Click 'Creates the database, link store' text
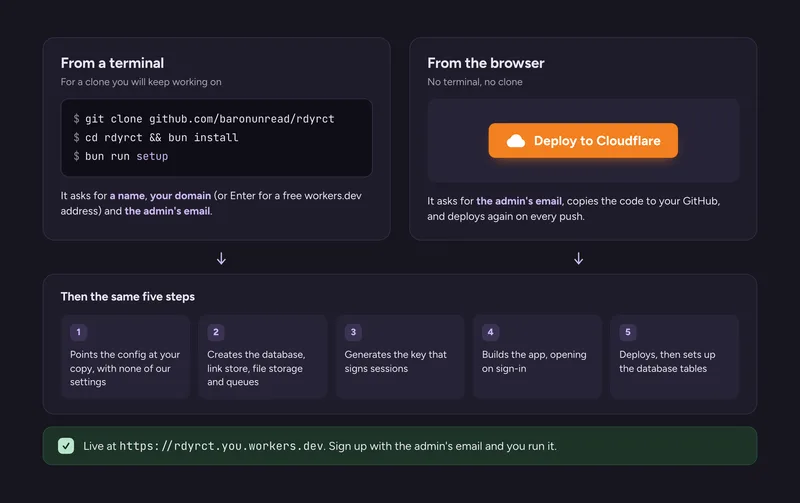This screenshot has width=800, height=503. (256, 368)
